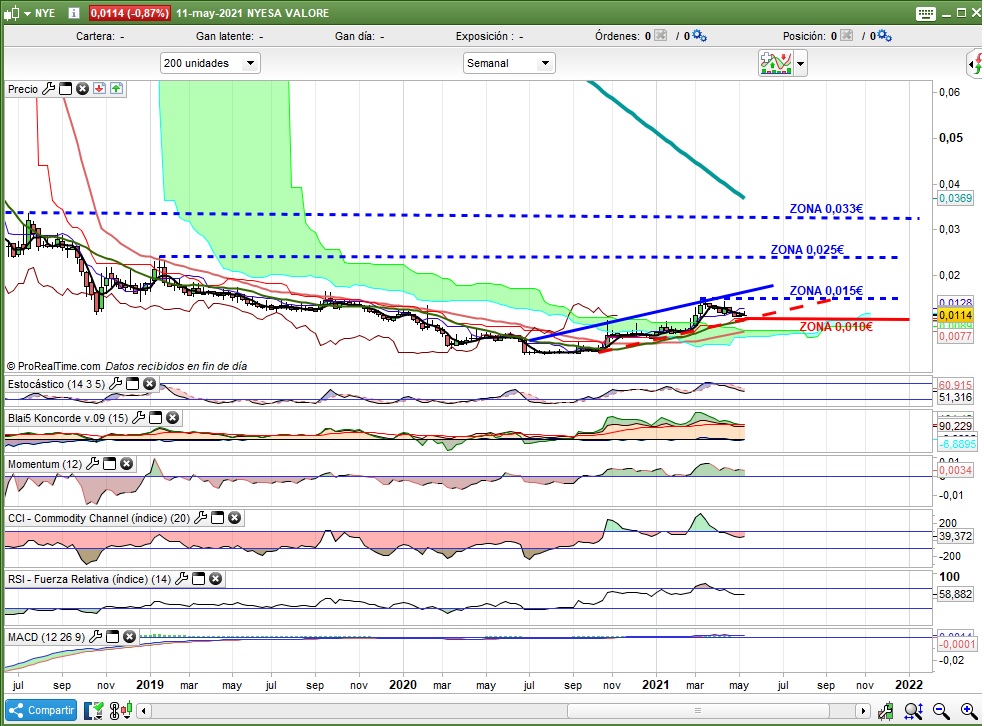Click the Órdenes settings gear
The height and width of the screenshot is (726, 984).
[x=700, y=36]
